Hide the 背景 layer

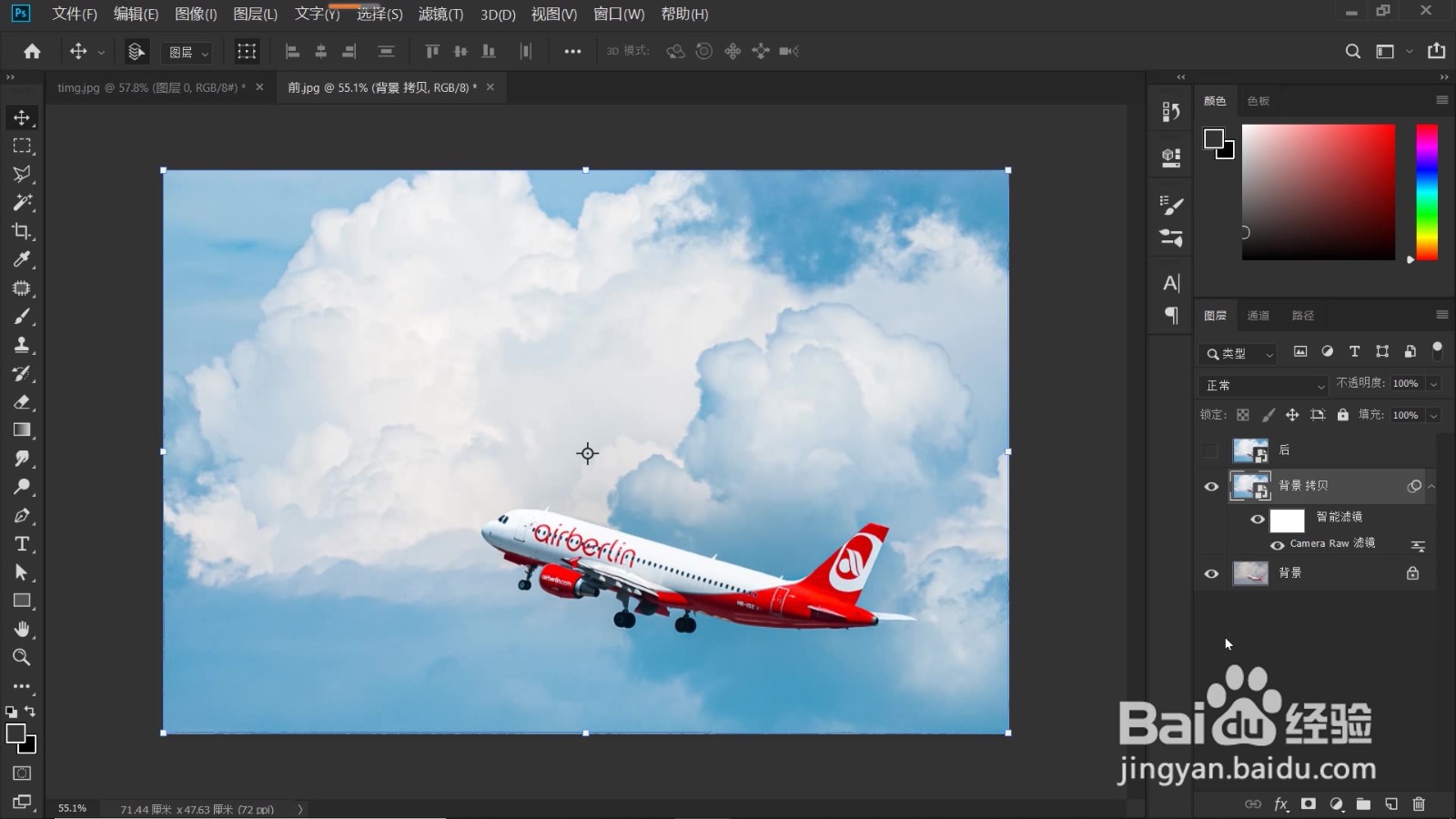coord(1211,573)
